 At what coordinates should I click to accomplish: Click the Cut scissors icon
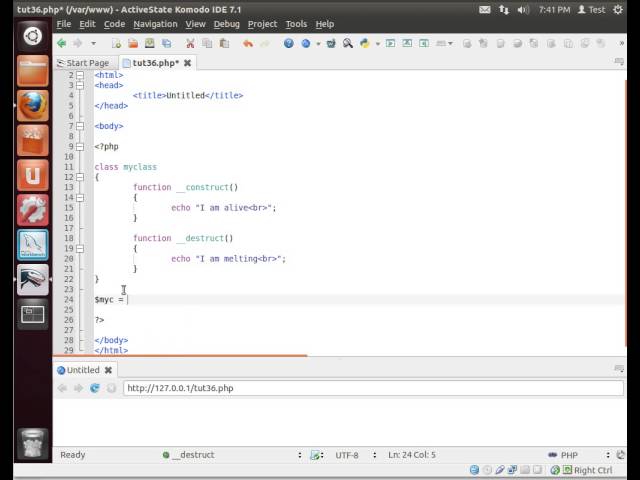tap(190, 43)
